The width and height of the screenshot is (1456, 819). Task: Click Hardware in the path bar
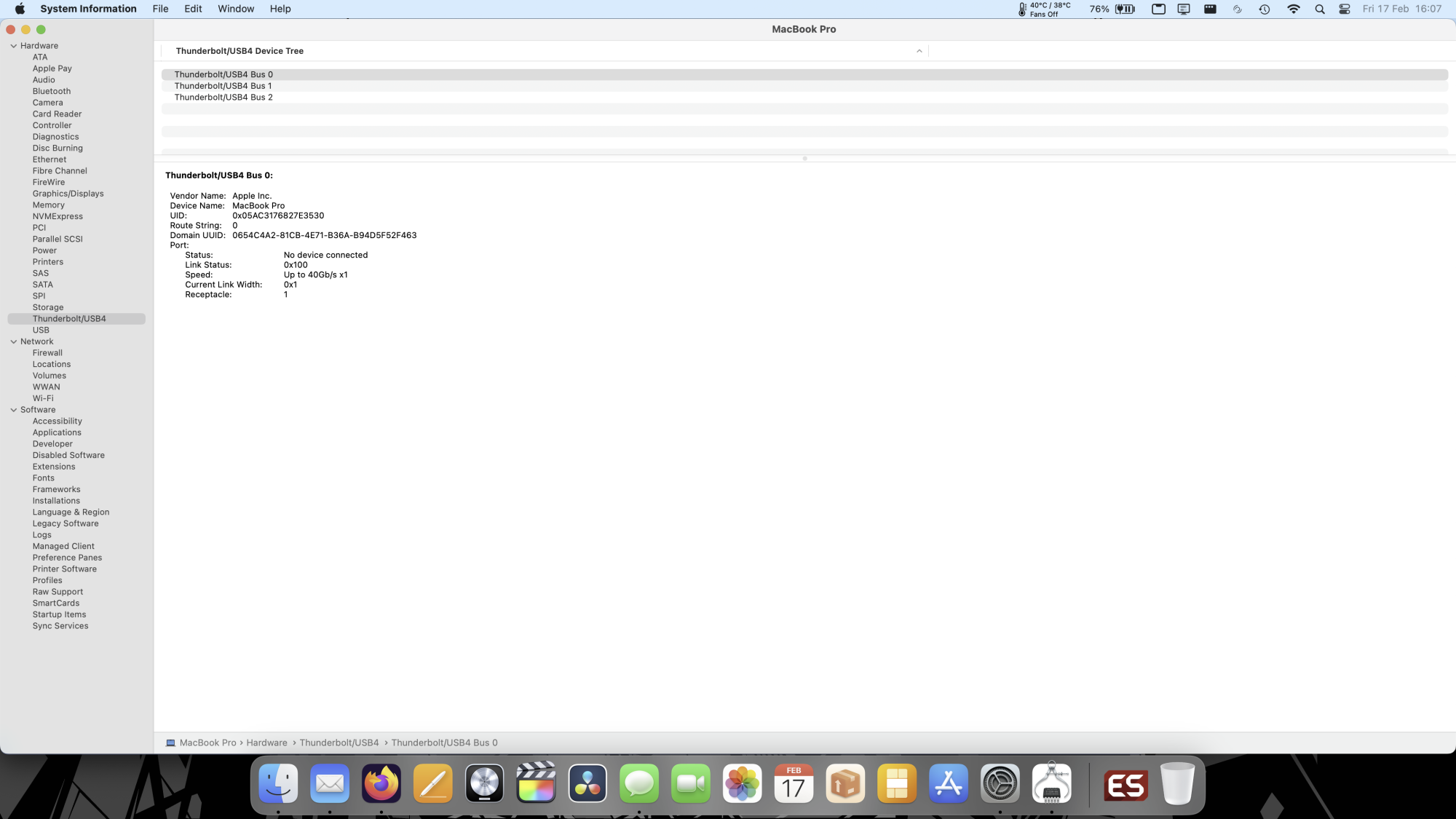coord(266,743)
